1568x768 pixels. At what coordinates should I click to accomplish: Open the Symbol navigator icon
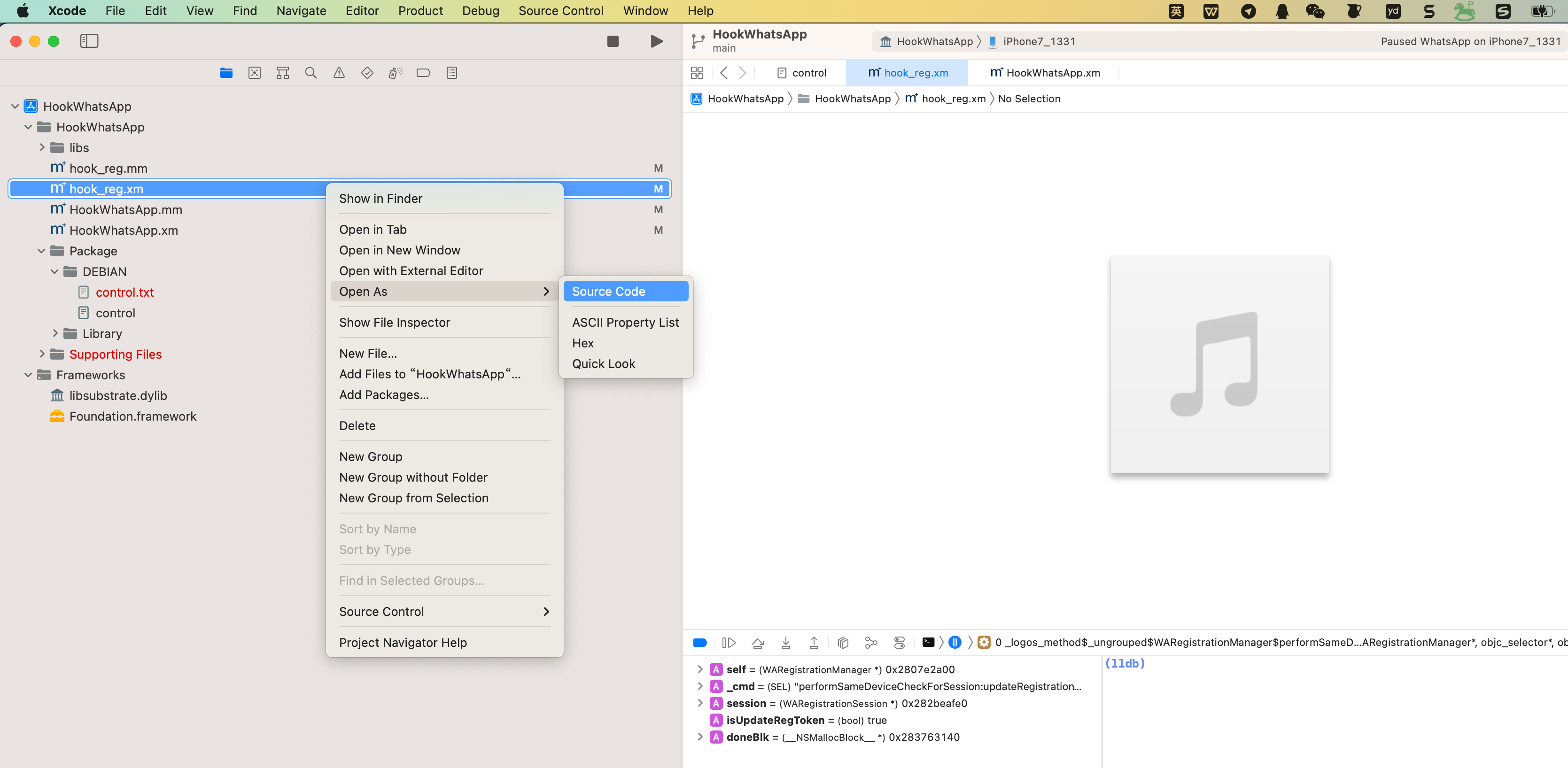tap(282, 73)
